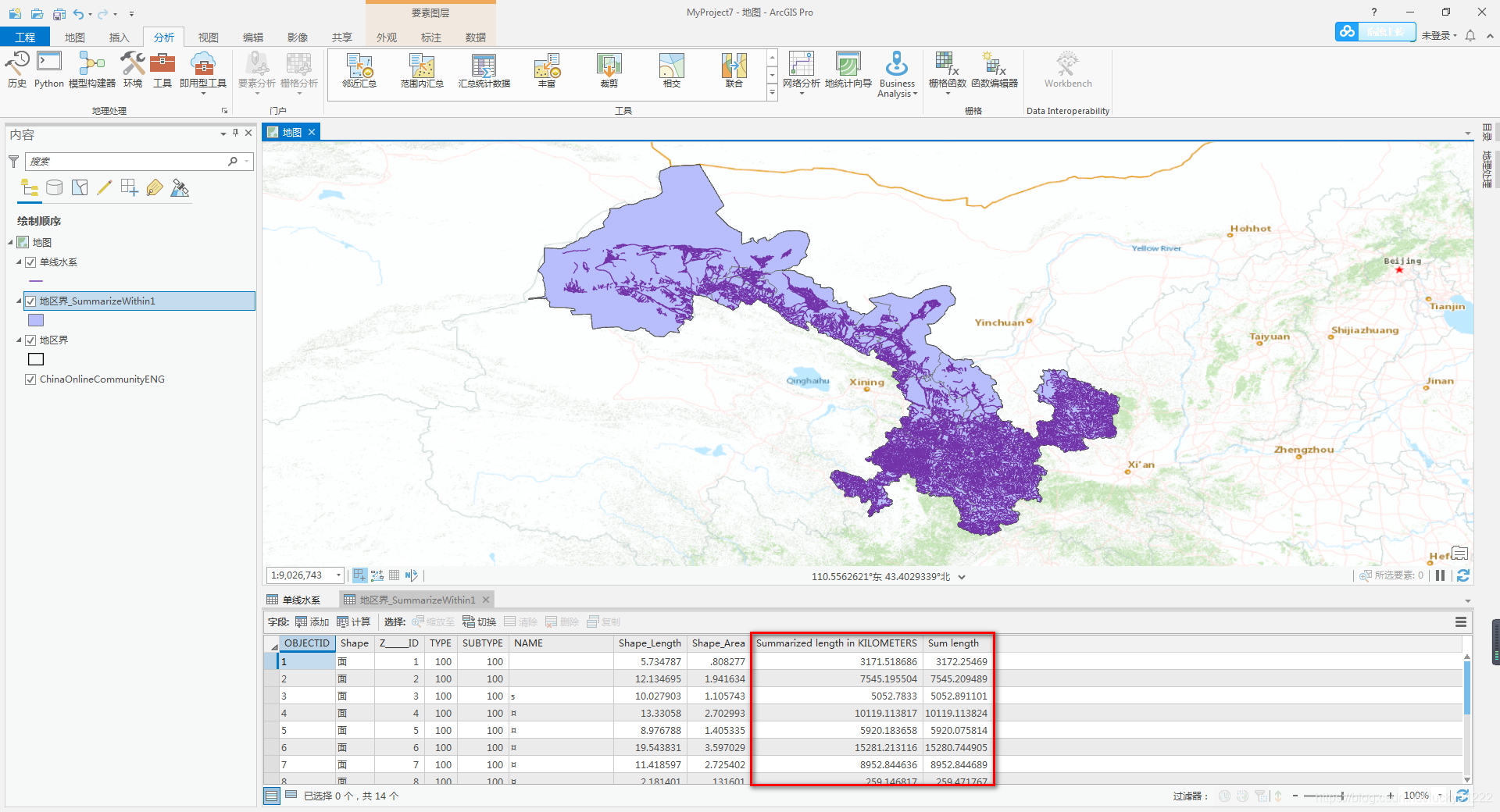This screenshot has height=812, width=1500.
Task: Open the 插入 ribbon tab
Action: [119, 37]
